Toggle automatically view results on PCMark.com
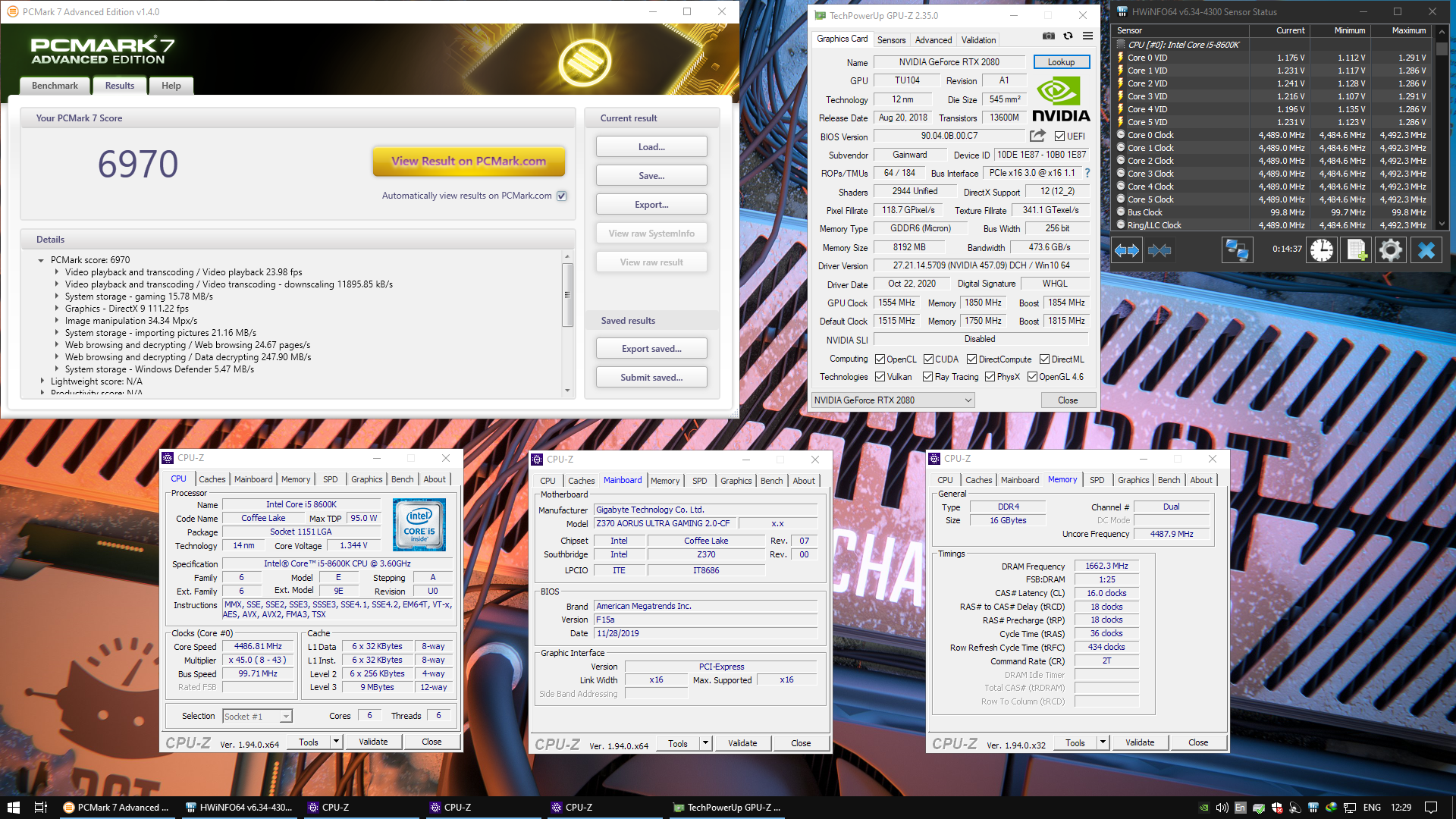Image resolution: width=1456 pixels, height=819 pixels. point(562,196)
